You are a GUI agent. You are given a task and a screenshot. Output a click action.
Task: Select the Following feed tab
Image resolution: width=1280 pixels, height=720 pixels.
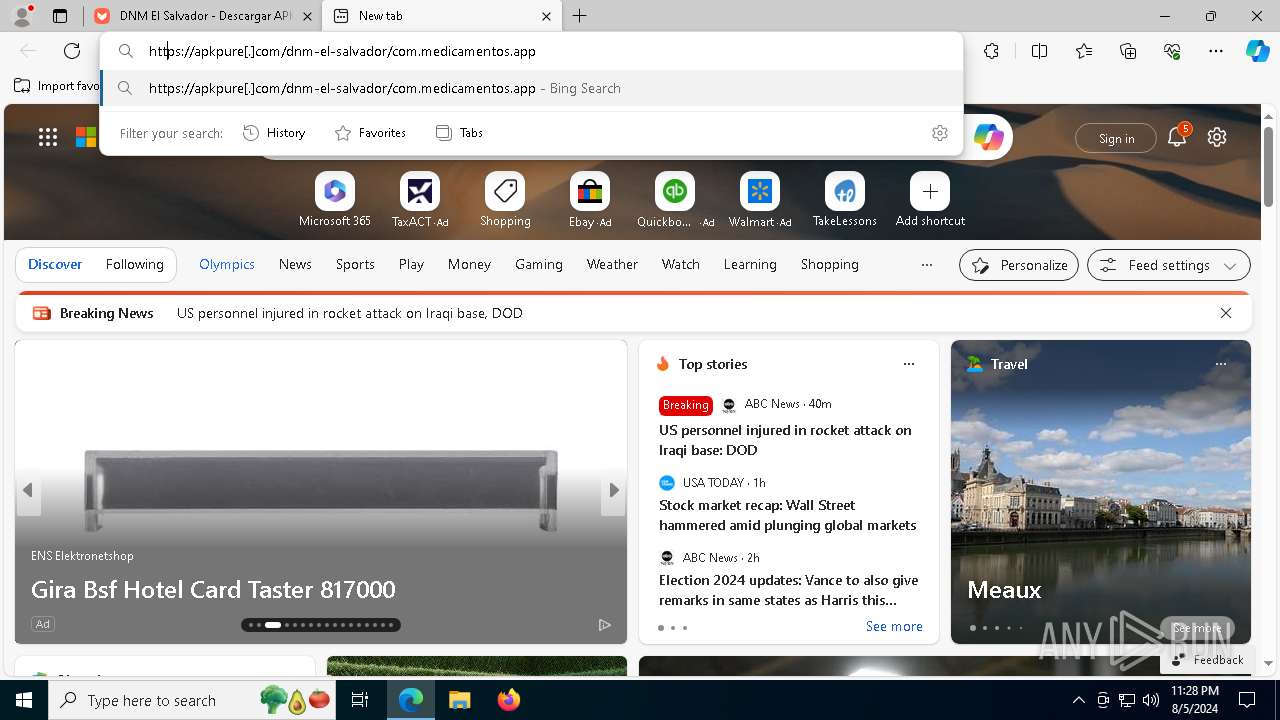click(134, 264)
